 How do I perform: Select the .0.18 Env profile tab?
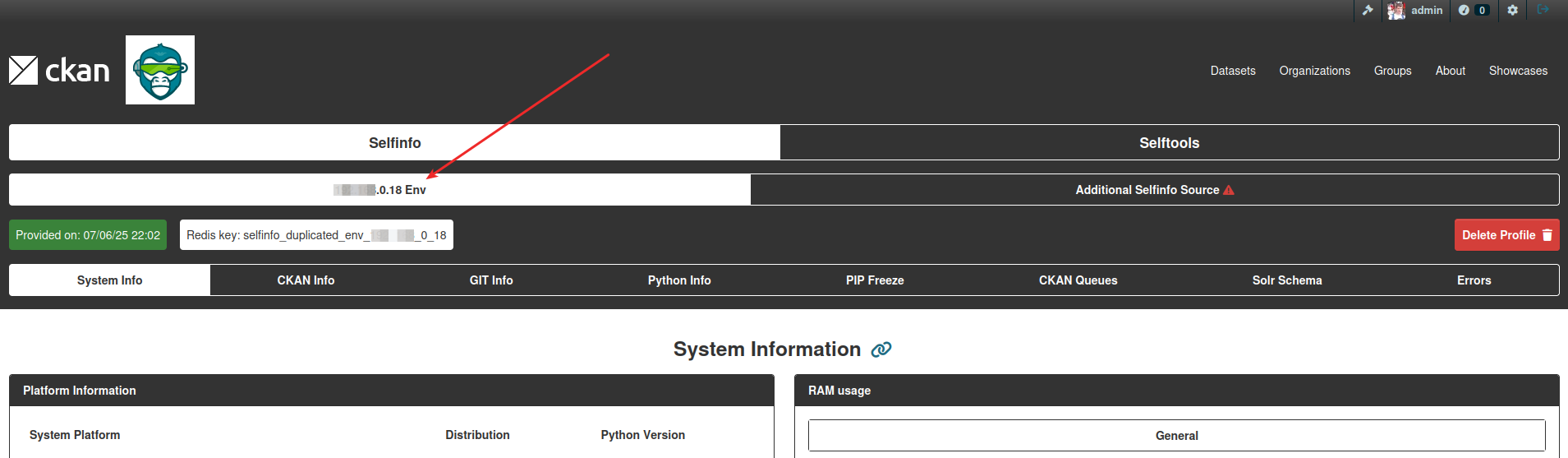379,189
